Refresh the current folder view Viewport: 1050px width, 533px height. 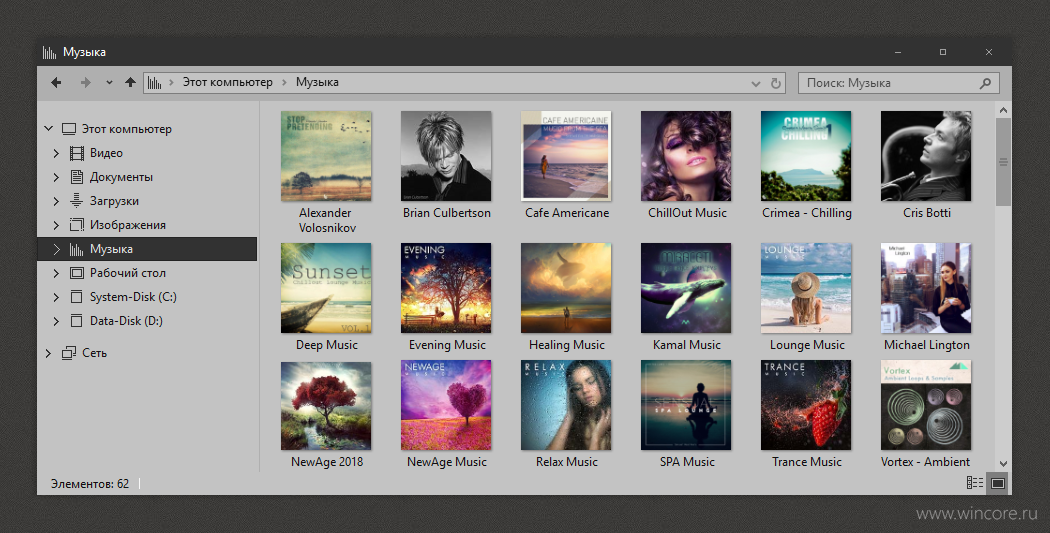(x=775, y=84)
